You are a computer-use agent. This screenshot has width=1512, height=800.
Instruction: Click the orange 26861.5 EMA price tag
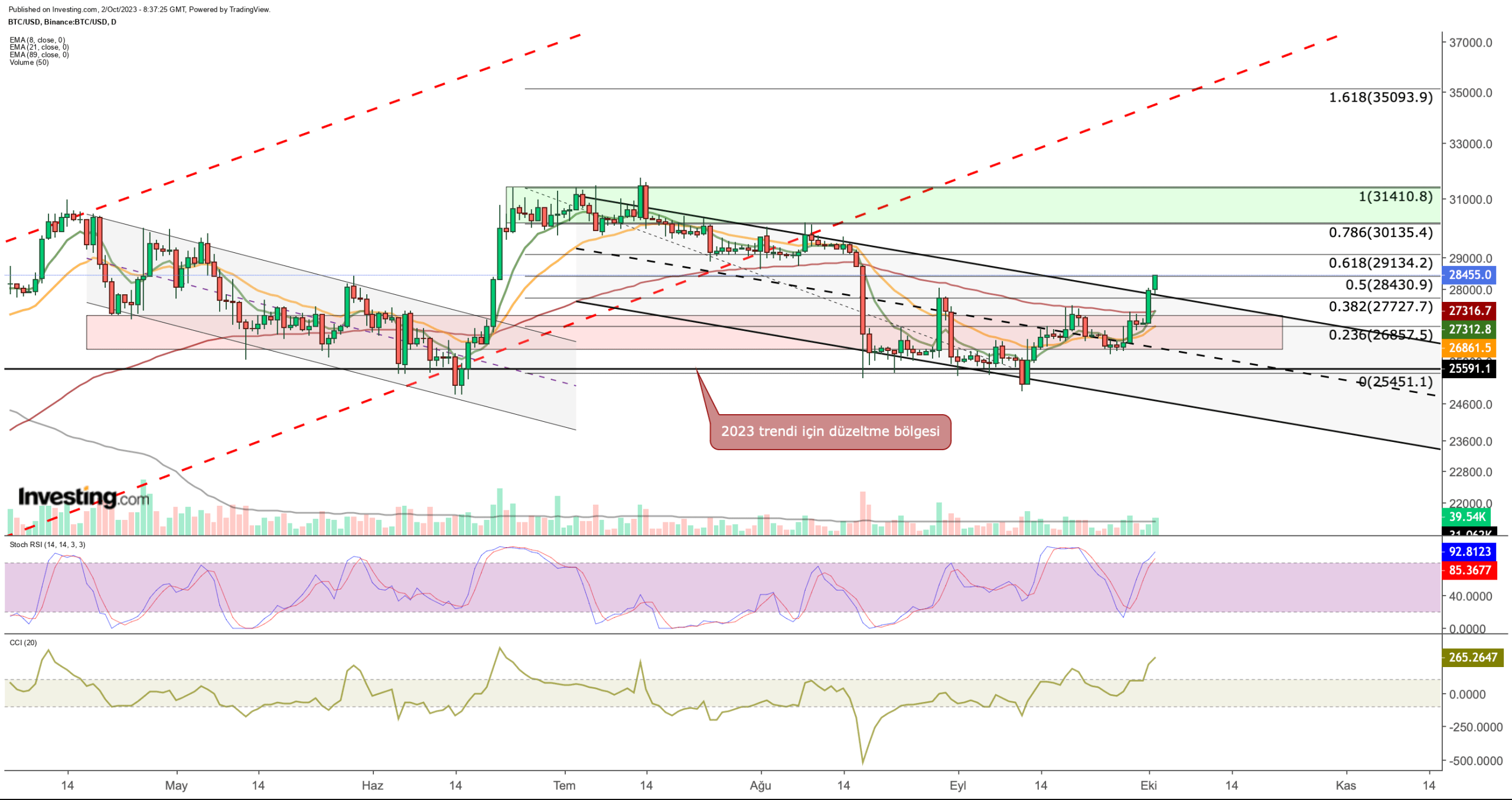point(1469,348)
